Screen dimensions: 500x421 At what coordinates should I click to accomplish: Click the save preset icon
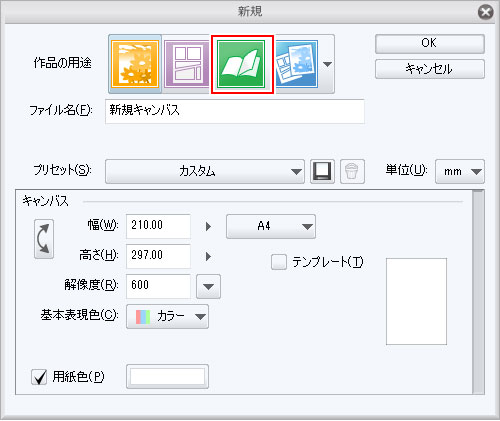pyautogui.click(x=322, y=171)
